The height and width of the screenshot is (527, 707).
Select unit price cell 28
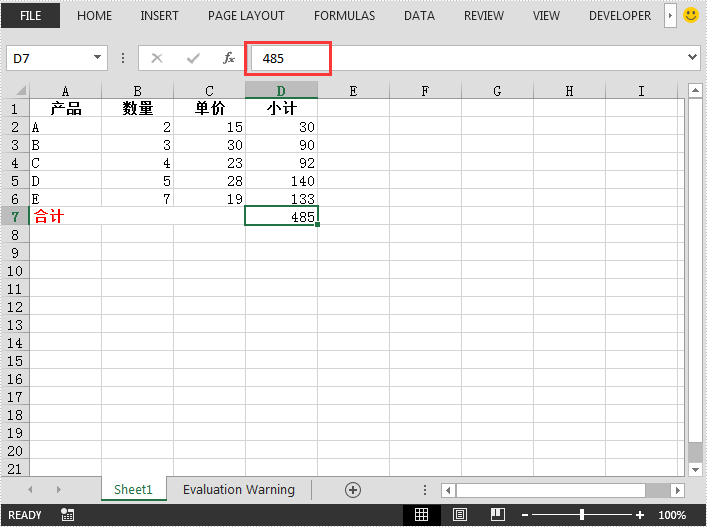209,180
